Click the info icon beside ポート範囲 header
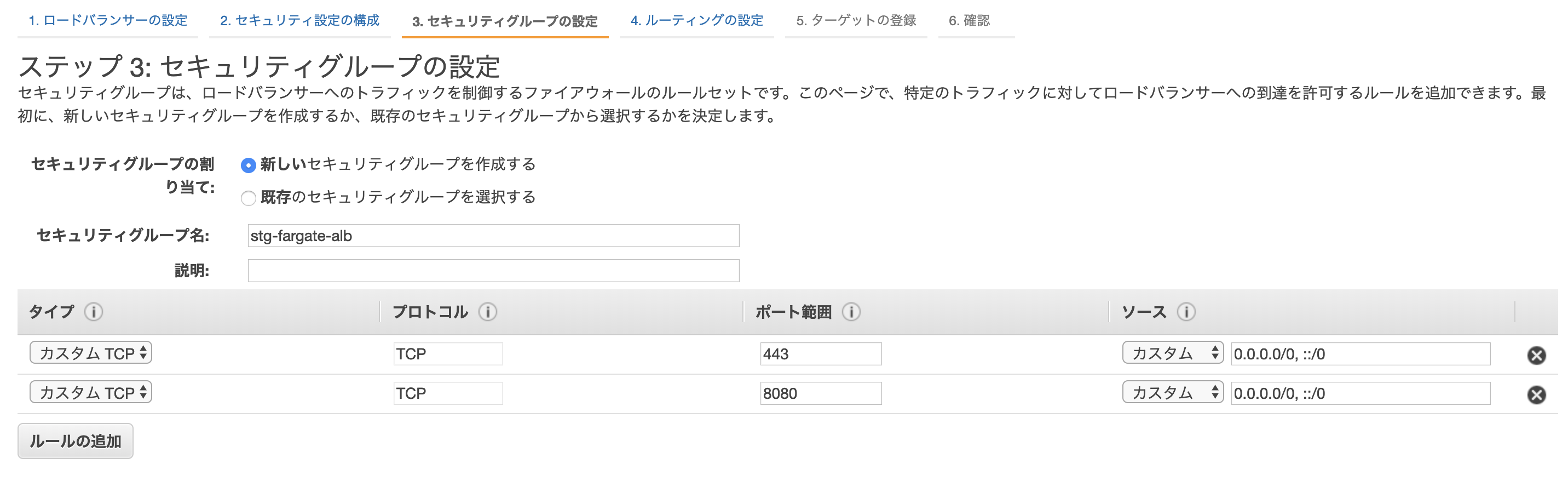Image resolution: width=1568 pixels, height=481 pixels. 851,312
